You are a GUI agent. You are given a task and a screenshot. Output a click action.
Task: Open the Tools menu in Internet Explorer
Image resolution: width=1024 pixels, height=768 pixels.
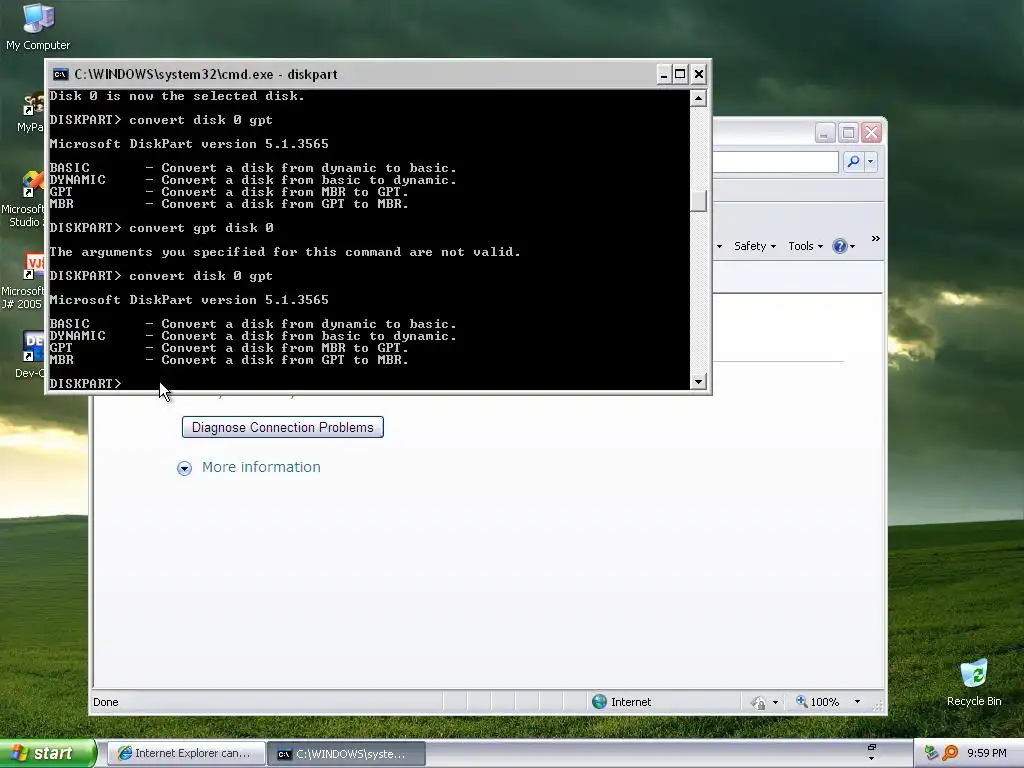805,246
